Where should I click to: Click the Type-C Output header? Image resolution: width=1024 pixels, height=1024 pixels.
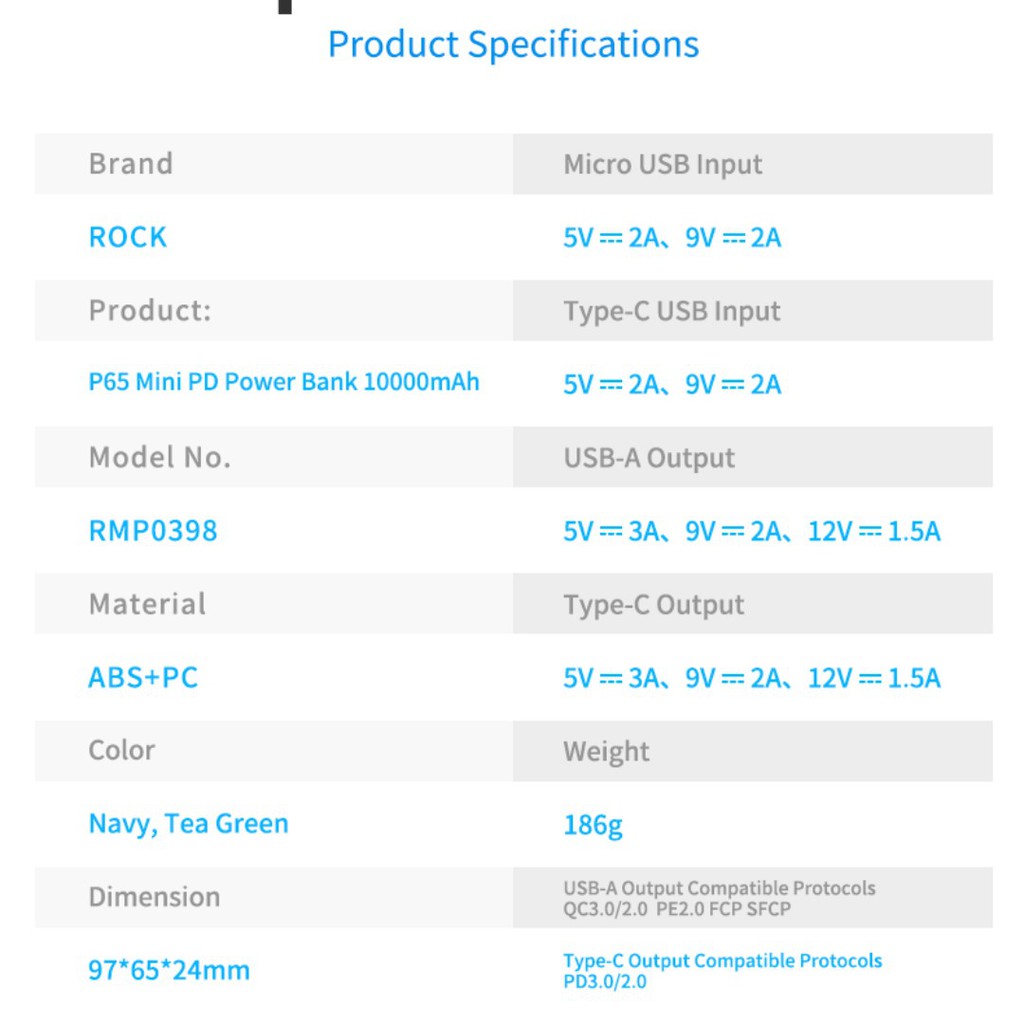pyautogui.click(x=654, y=605)
